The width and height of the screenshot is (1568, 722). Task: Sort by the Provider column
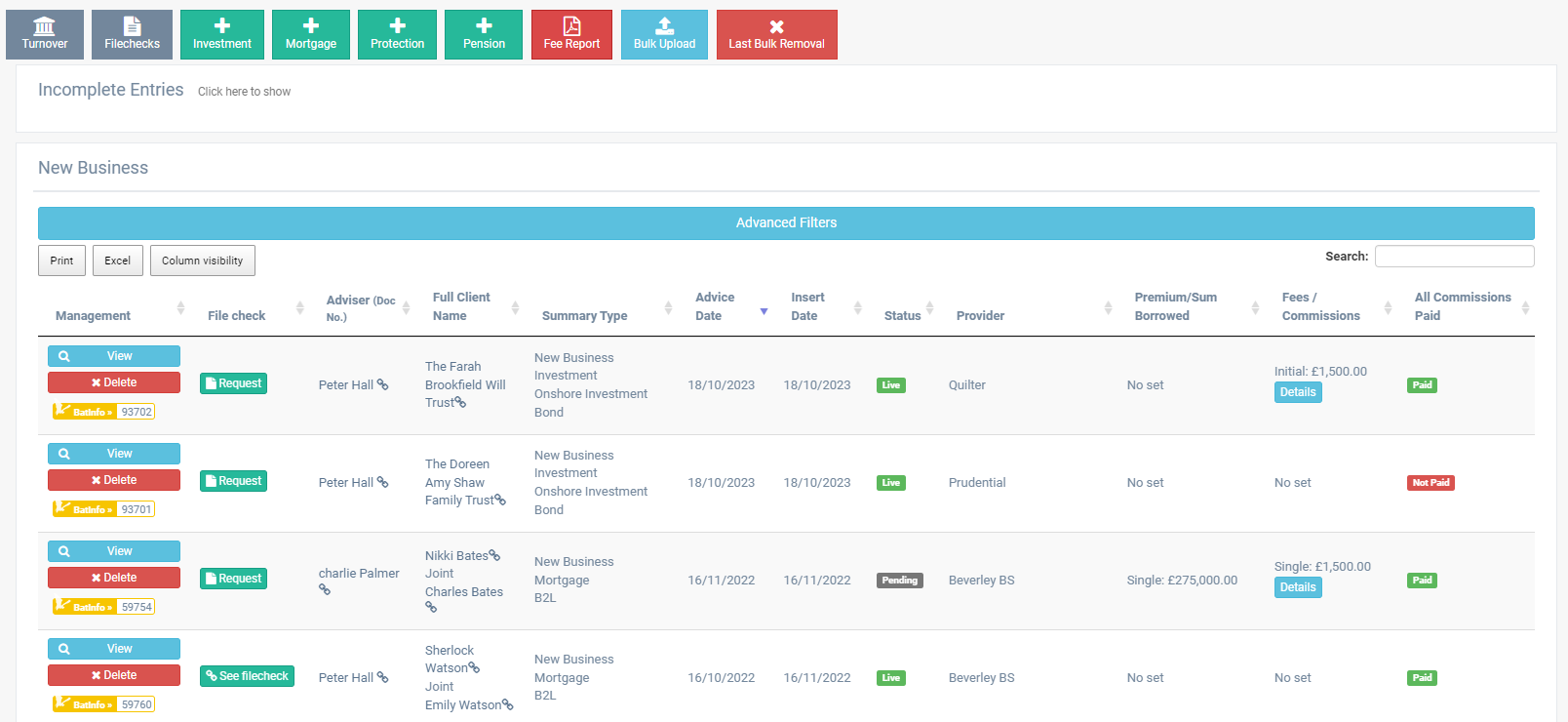[1108, 308]
